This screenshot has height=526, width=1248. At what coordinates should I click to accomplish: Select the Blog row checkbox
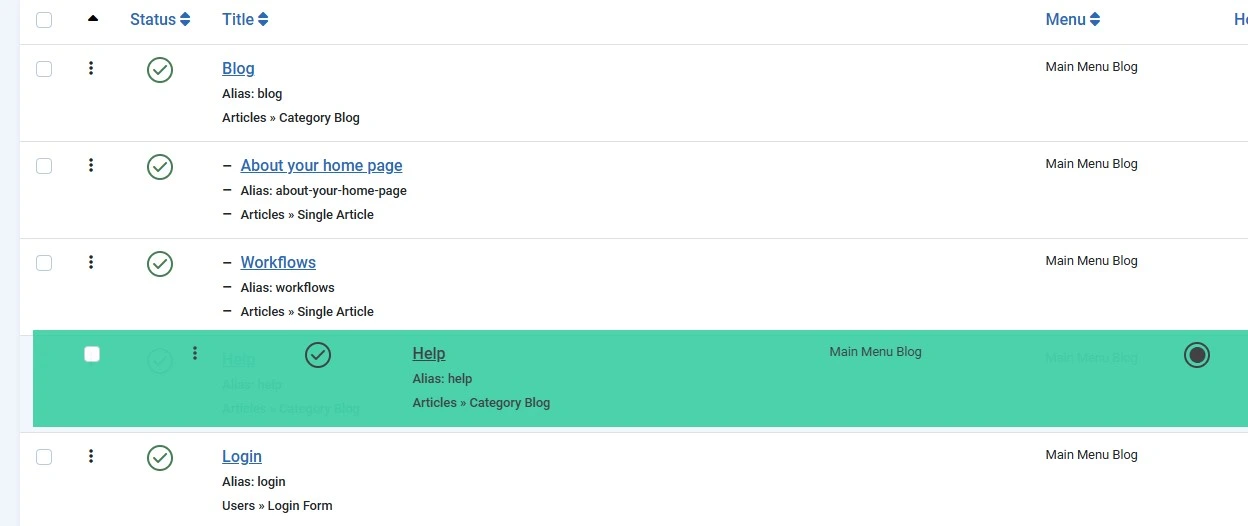click(44, 69)
